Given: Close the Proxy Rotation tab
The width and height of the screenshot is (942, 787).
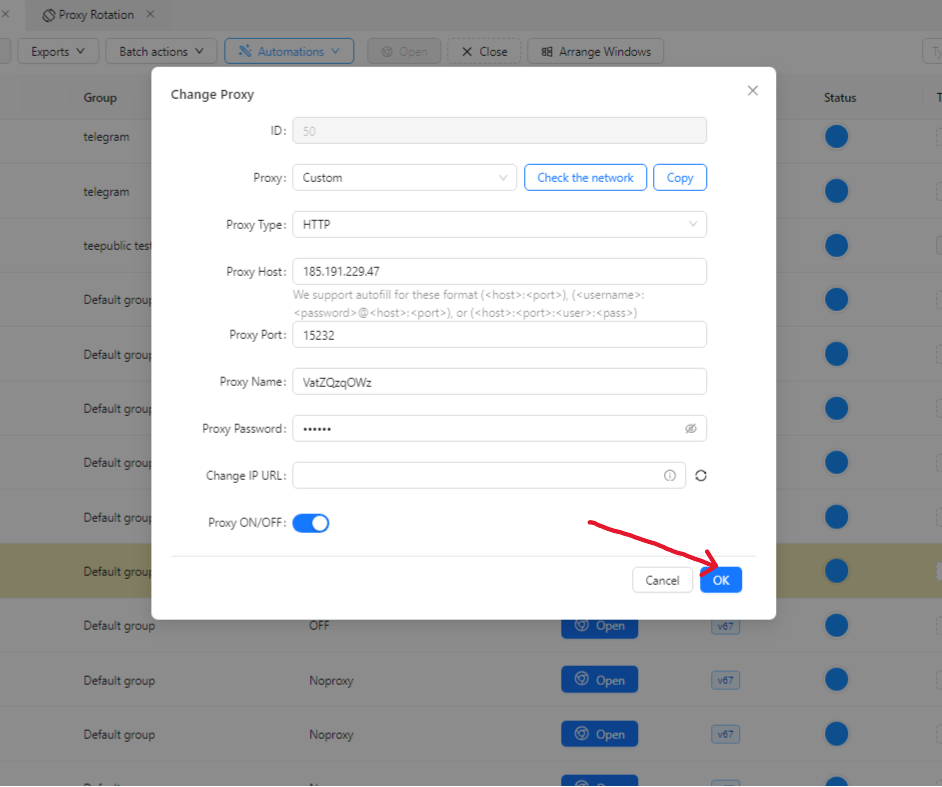Looking at the screenshot, I should [150, 14].
